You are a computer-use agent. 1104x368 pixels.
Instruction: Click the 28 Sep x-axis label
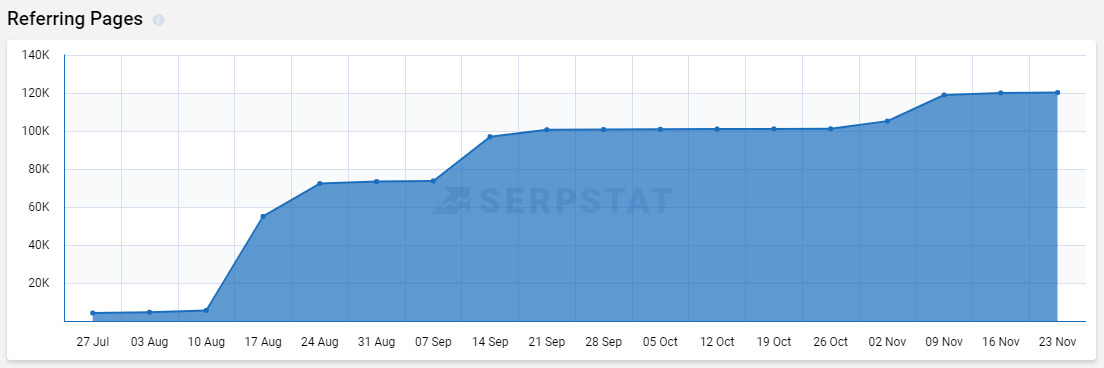(603, 342)
